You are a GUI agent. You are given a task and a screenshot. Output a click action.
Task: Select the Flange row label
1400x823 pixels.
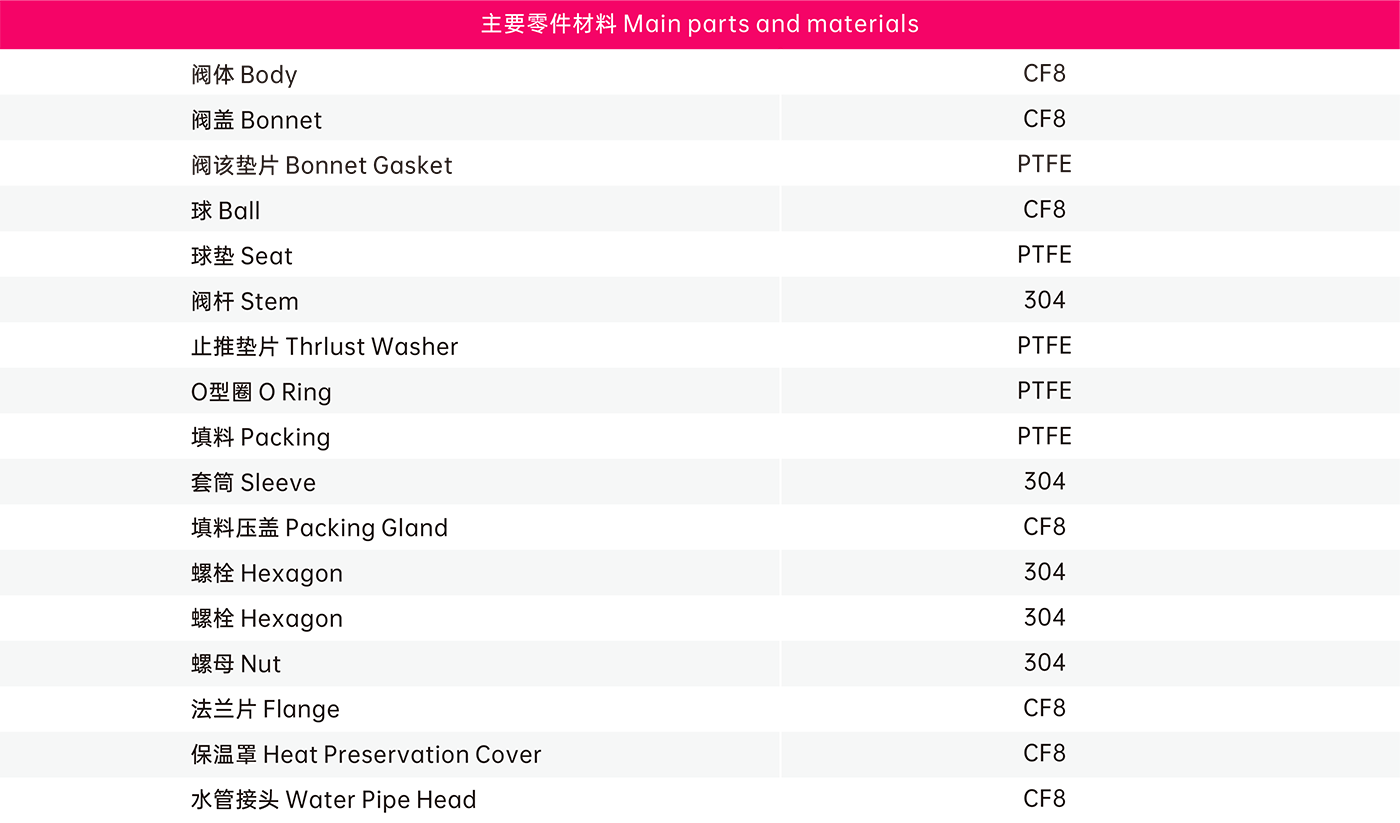[265, 709]
